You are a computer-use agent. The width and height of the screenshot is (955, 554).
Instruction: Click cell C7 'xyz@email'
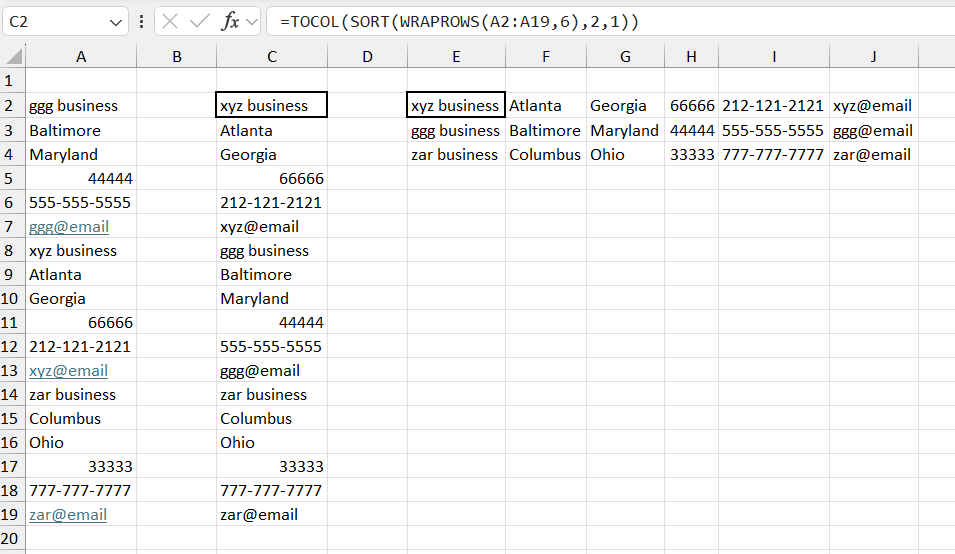(272, 226)
